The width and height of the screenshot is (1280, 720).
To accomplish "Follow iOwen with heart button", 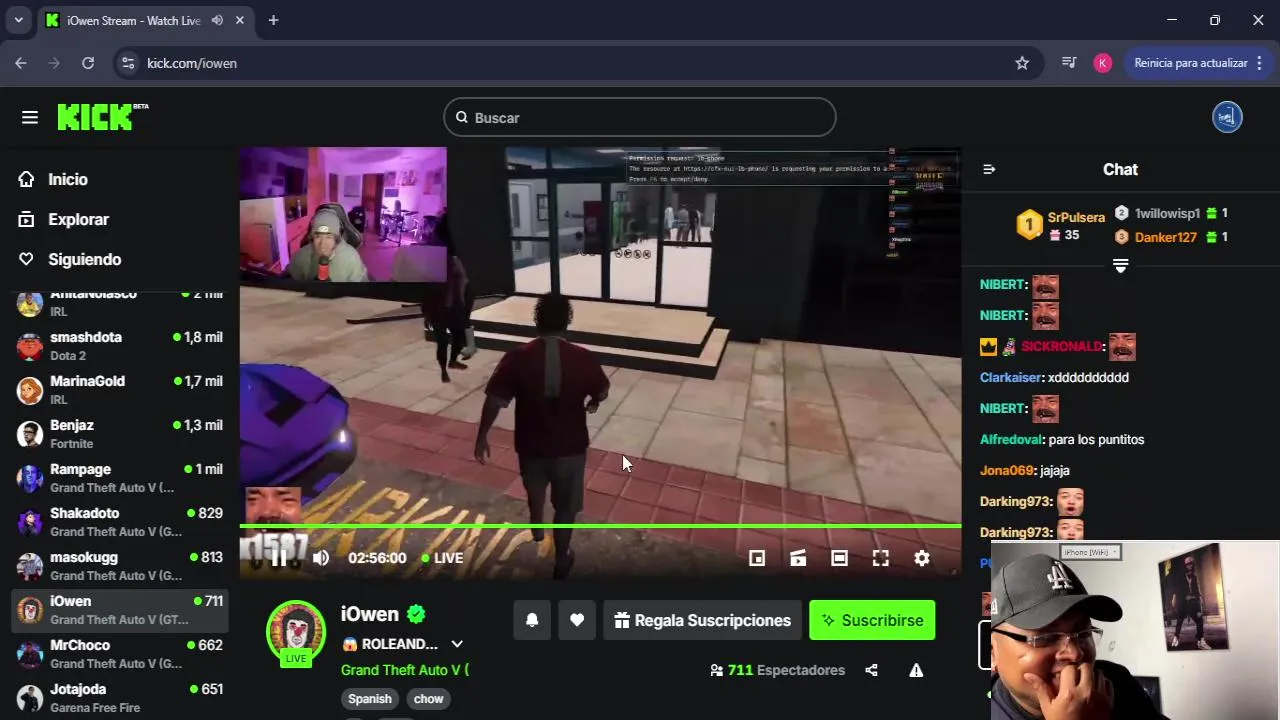I will tap(577, 620).
